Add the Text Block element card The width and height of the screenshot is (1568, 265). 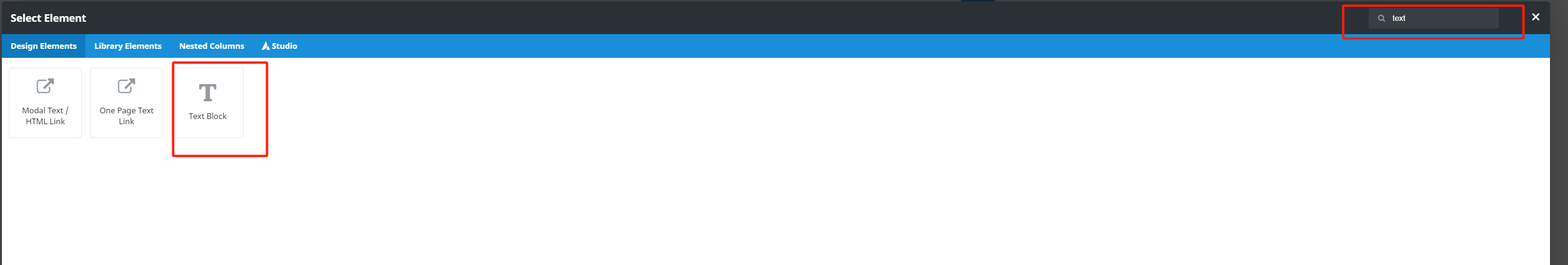click(208, 103)
